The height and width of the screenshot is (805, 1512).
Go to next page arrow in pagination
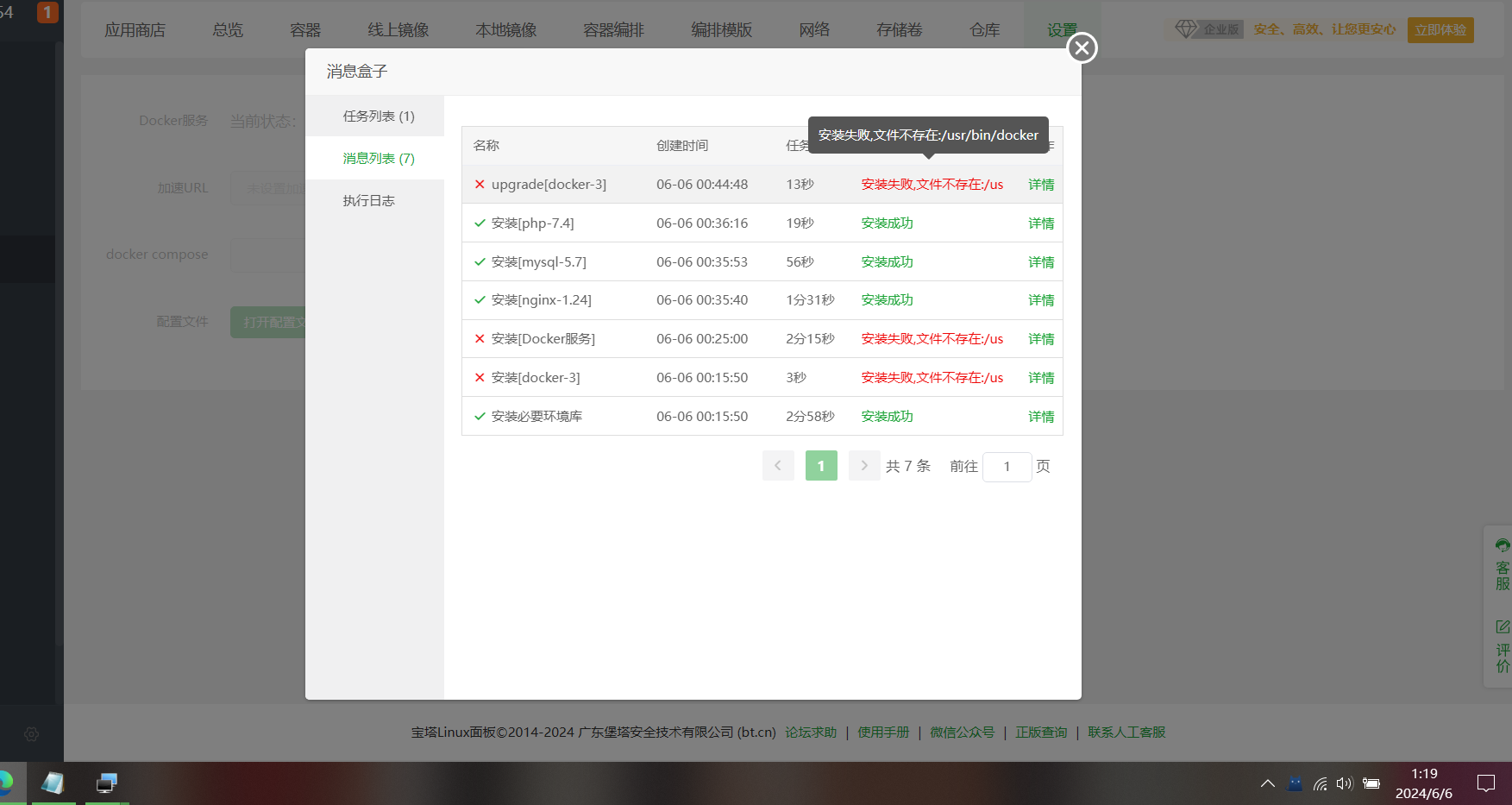point(864,465)
